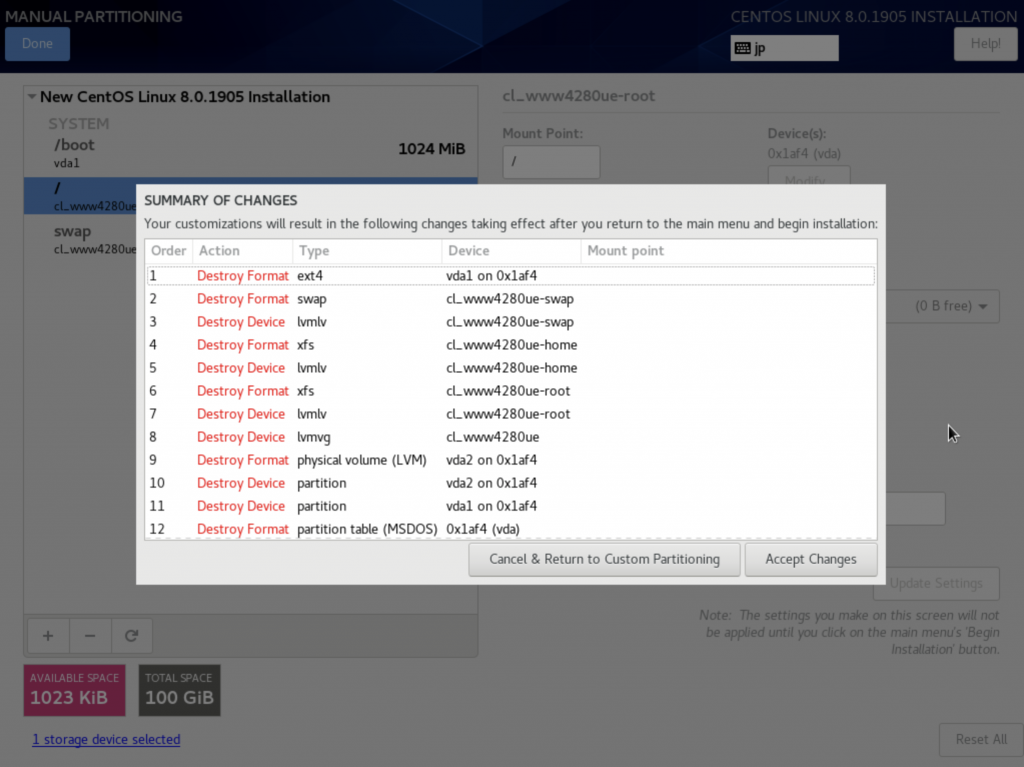This screenshot has width=1024, height=767.
Task: Select row 8 Destroy Device lvmvg
Action: (511, 437)
